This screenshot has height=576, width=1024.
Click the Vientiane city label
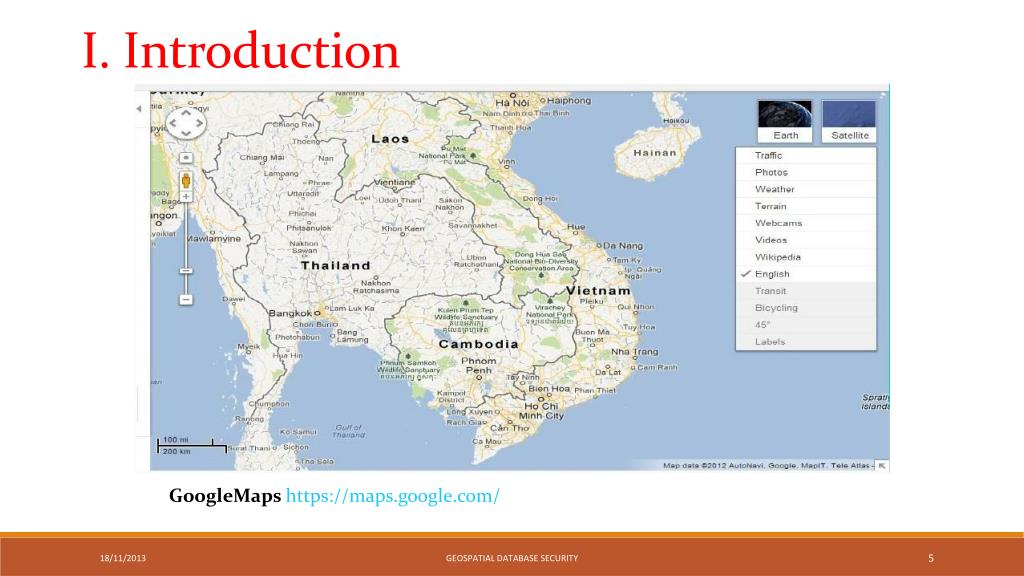[394, 182]
